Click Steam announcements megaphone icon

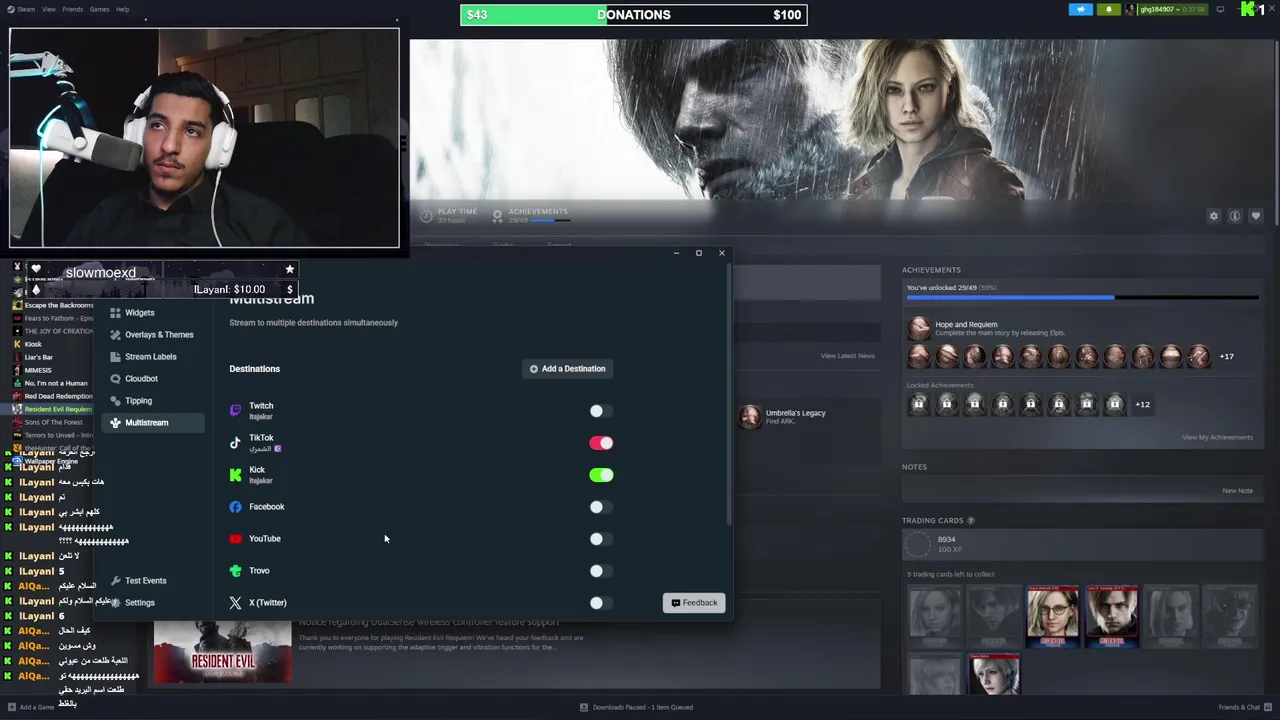pos(1081,9)
